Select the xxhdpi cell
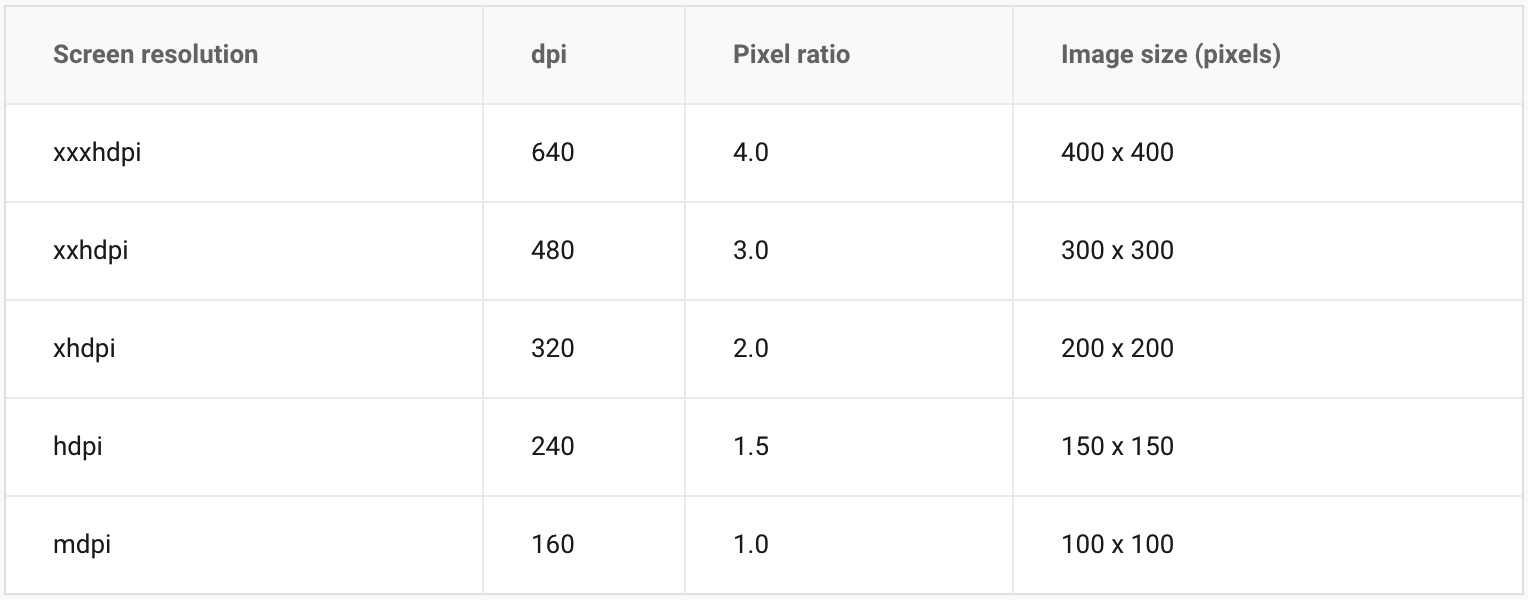The image size is (1528, 600). [91, 250]
